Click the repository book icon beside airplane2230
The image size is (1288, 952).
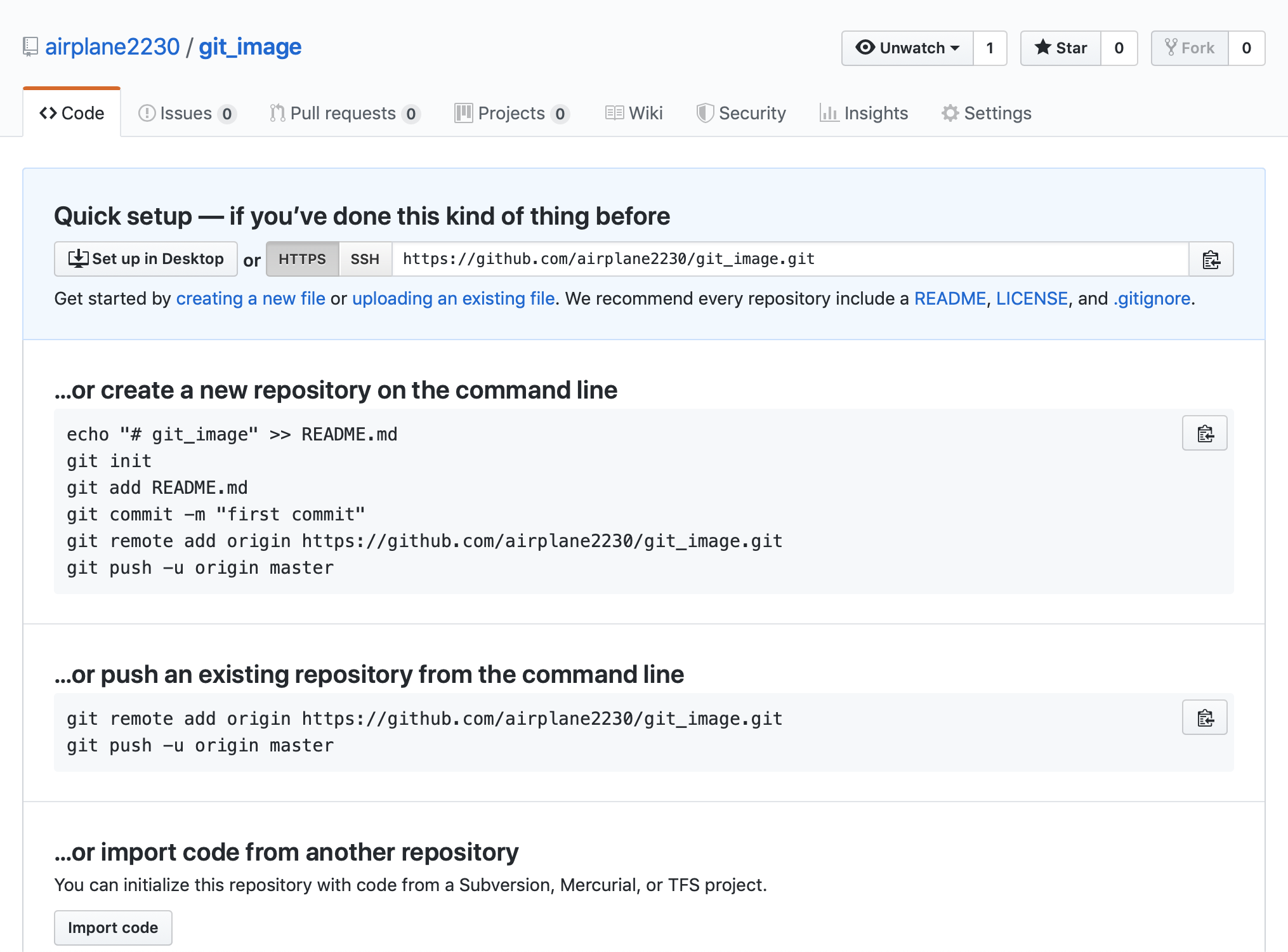(30, 47)
